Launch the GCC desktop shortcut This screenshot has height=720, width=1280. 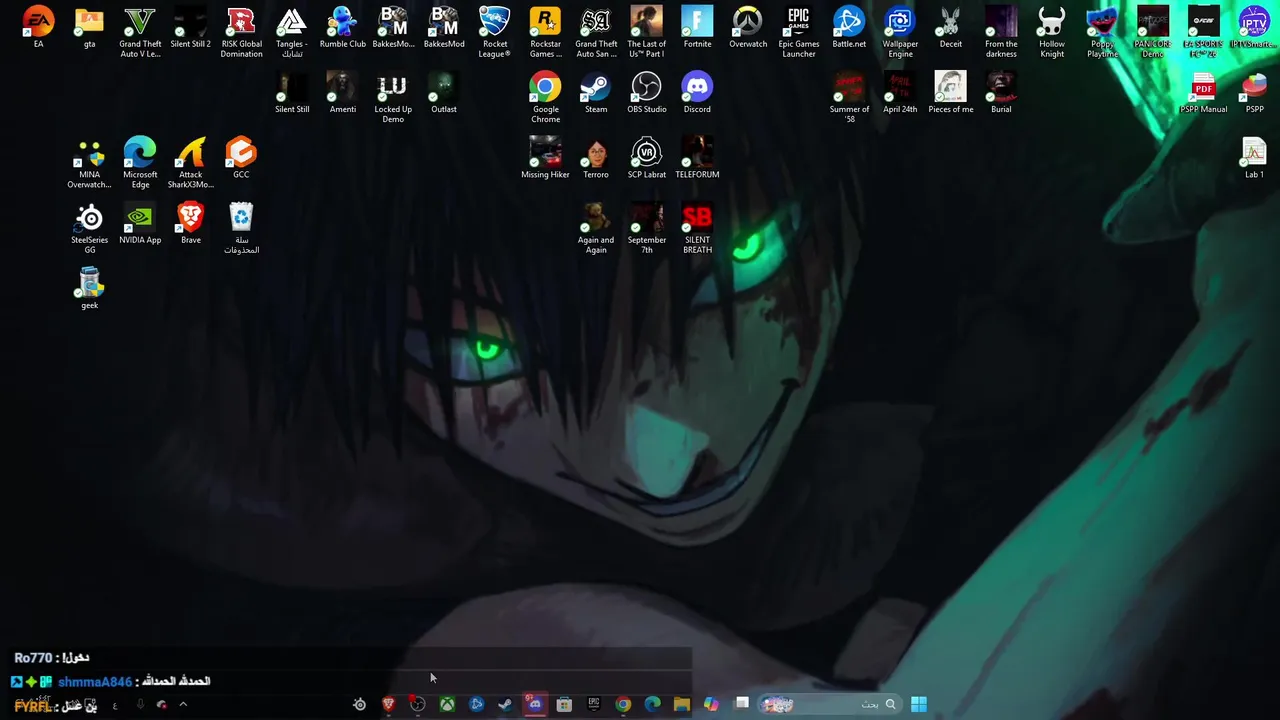[241, 158]
